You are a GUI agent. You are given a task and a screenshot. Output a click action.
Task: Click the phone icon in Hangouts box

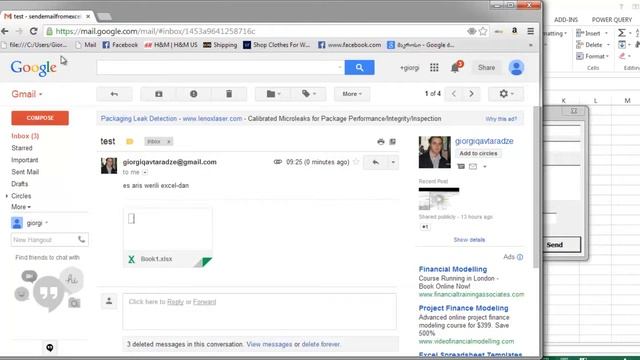82,240
